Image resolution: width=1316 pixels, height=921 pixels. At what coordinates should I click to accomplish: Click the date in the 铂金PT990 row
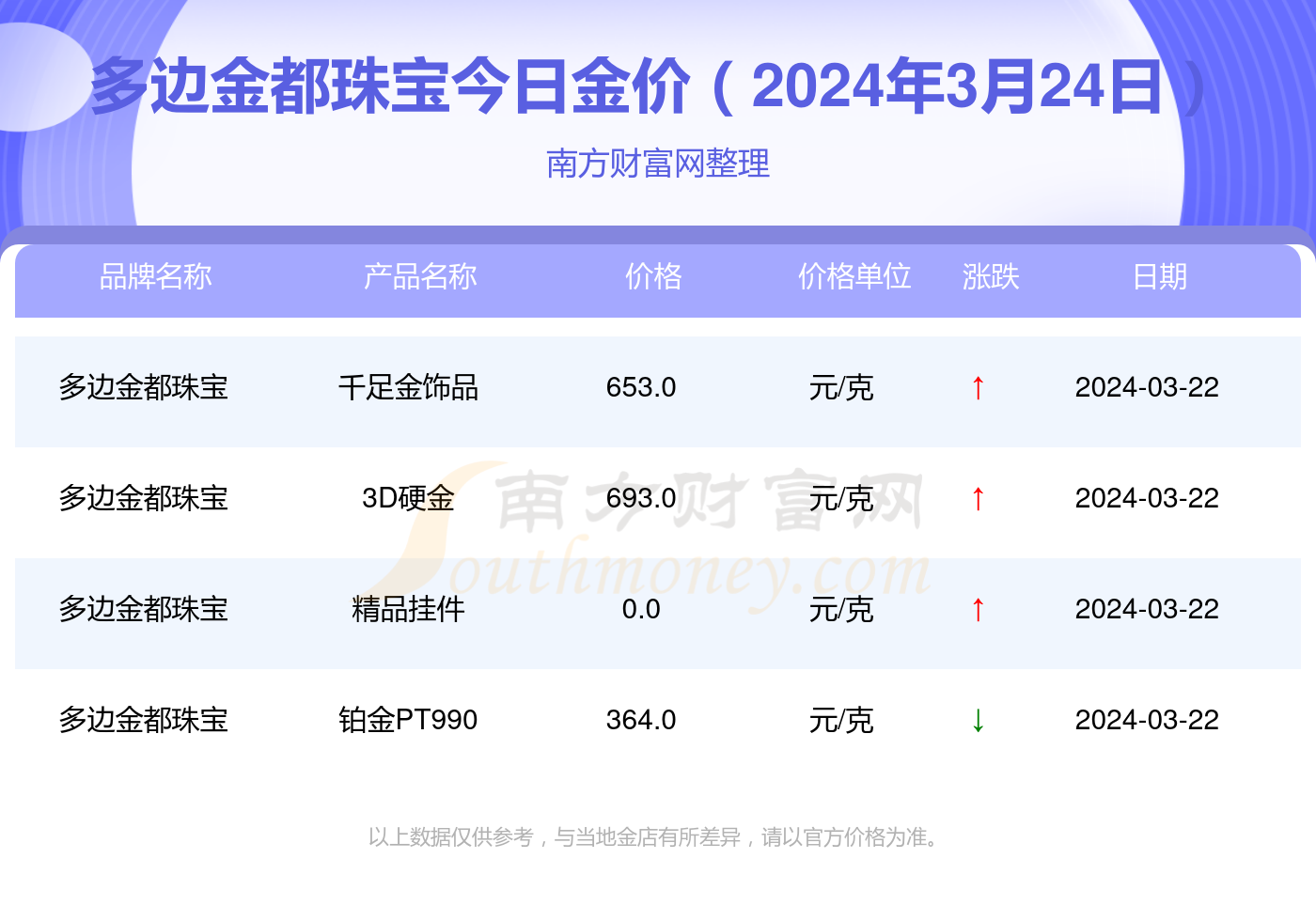click(1147, 720)
